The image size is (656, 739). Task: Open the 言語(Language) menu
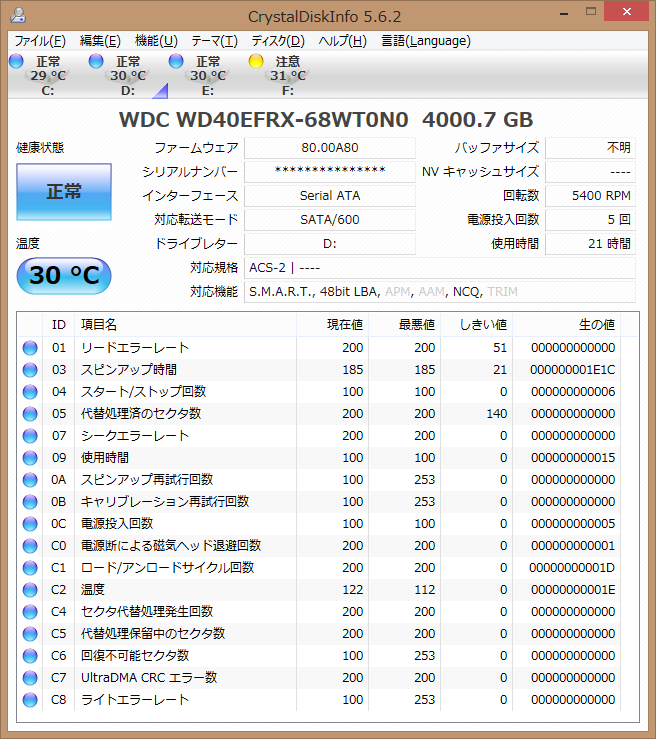tap(426, 41)
